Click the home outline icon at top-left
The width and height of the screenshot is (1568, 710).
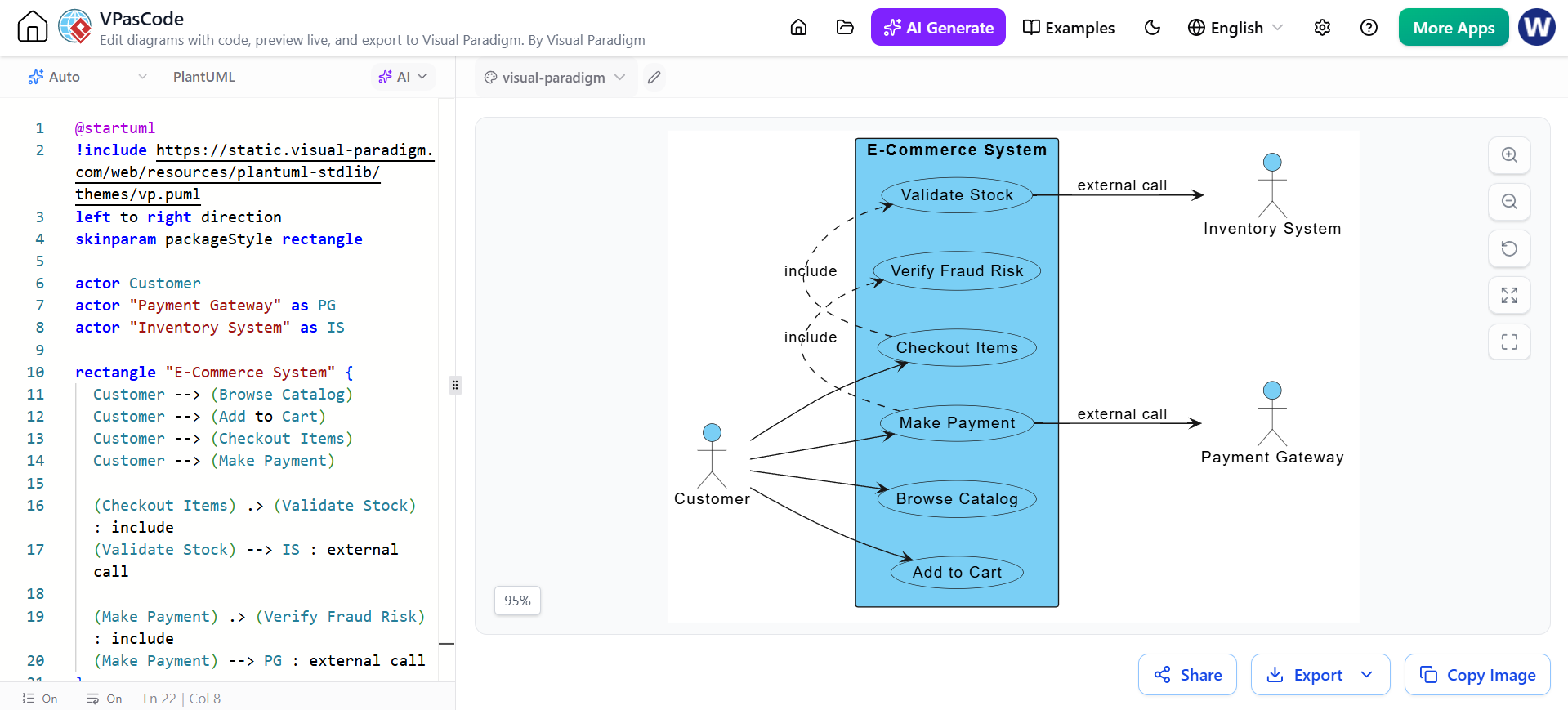[33, 27]
